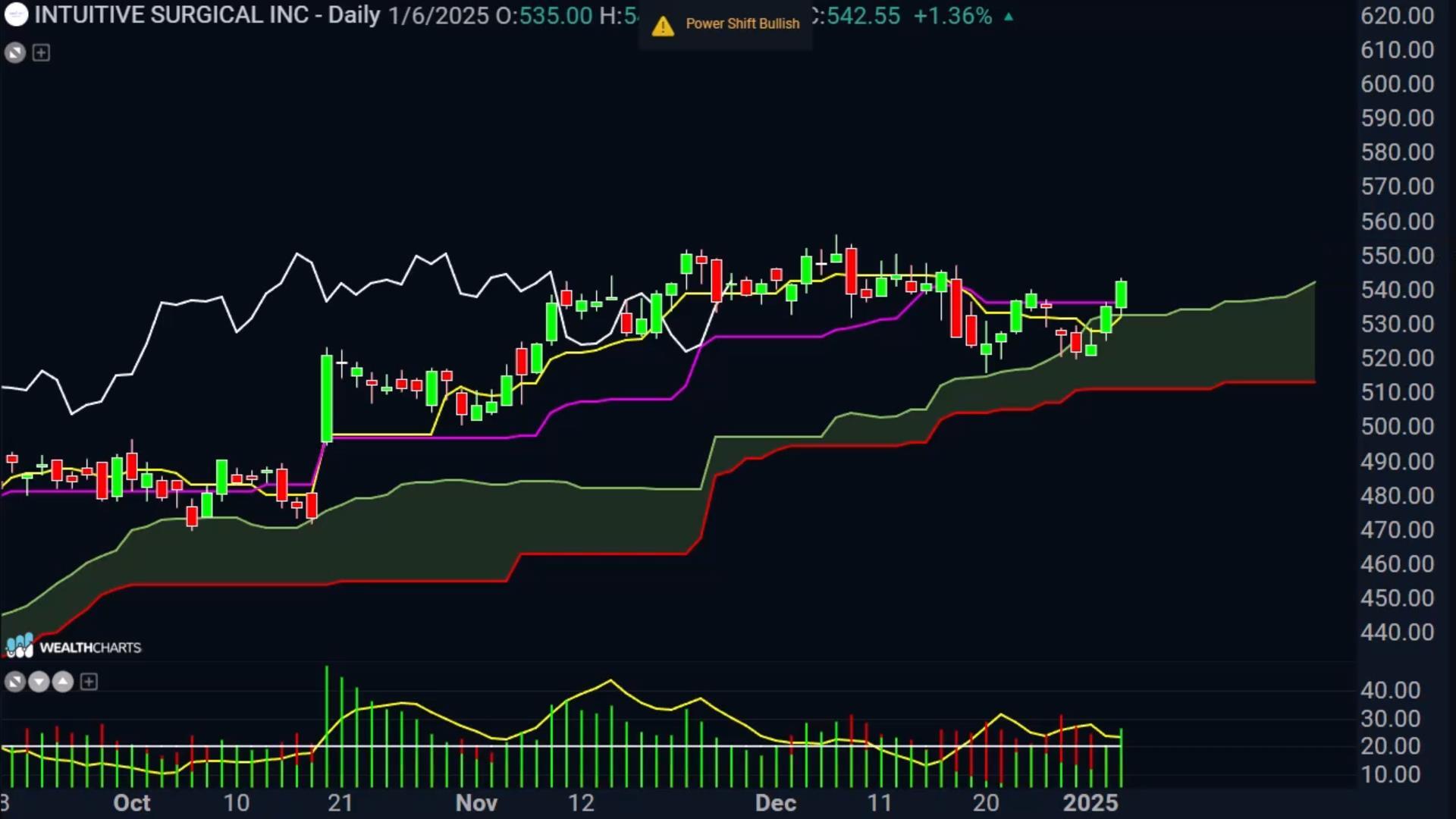Click the 1/6/2025 date readout
This screenshot has width=1456, height=819.
point(438,15)
